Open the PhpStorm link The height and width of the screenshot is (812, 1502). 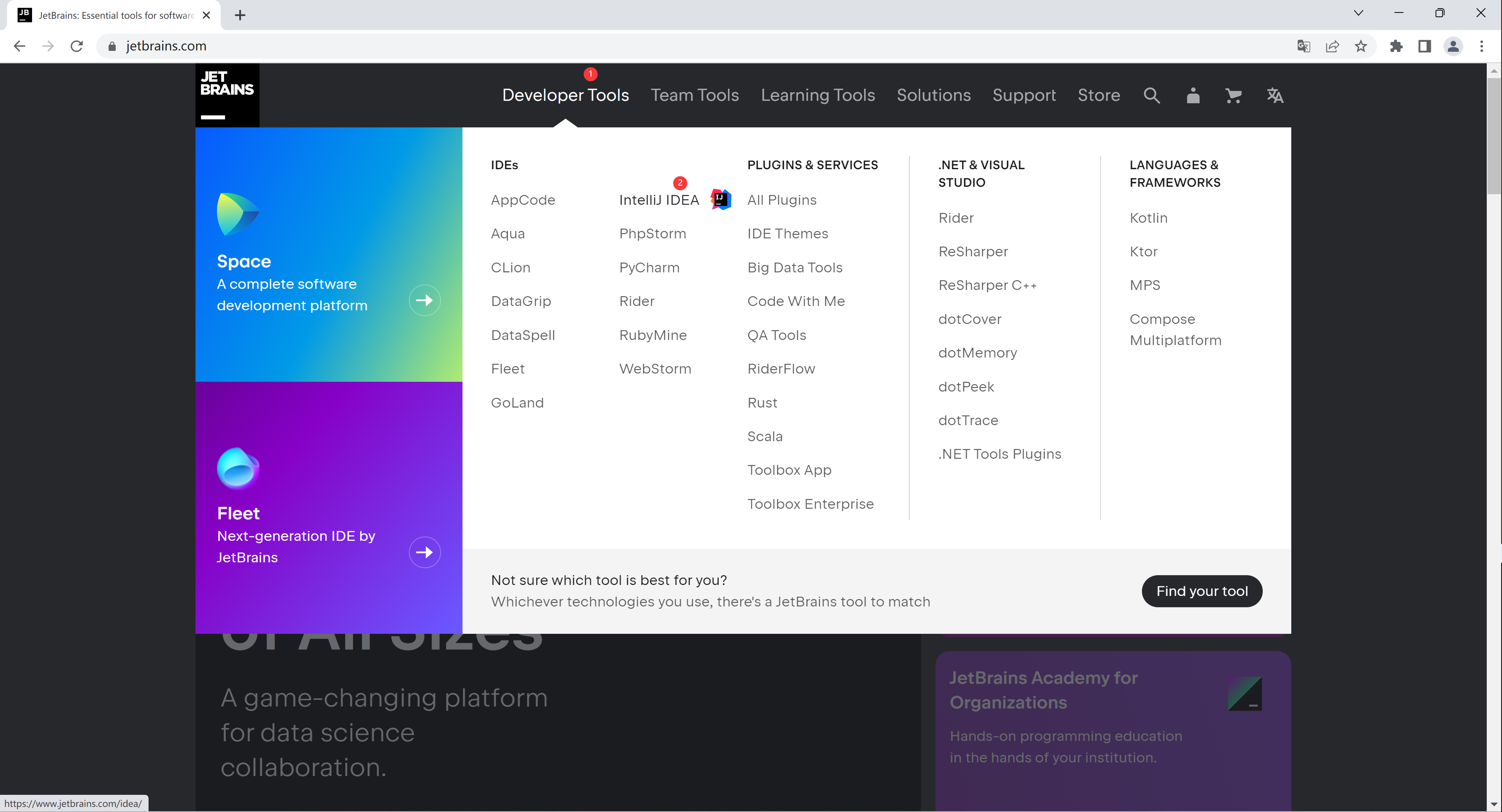click(652, 234)
